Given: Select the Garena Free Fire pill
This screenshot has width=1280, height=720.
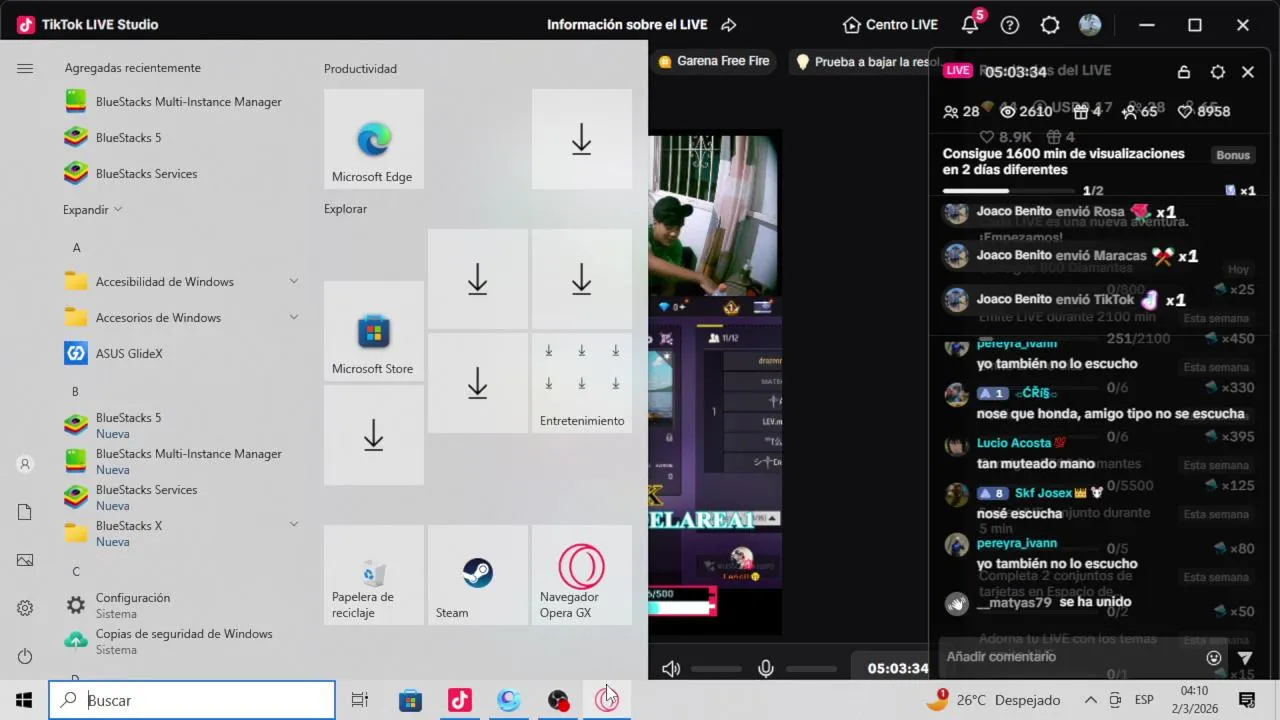Looking at the screenshot, I should tap(714, 61).
